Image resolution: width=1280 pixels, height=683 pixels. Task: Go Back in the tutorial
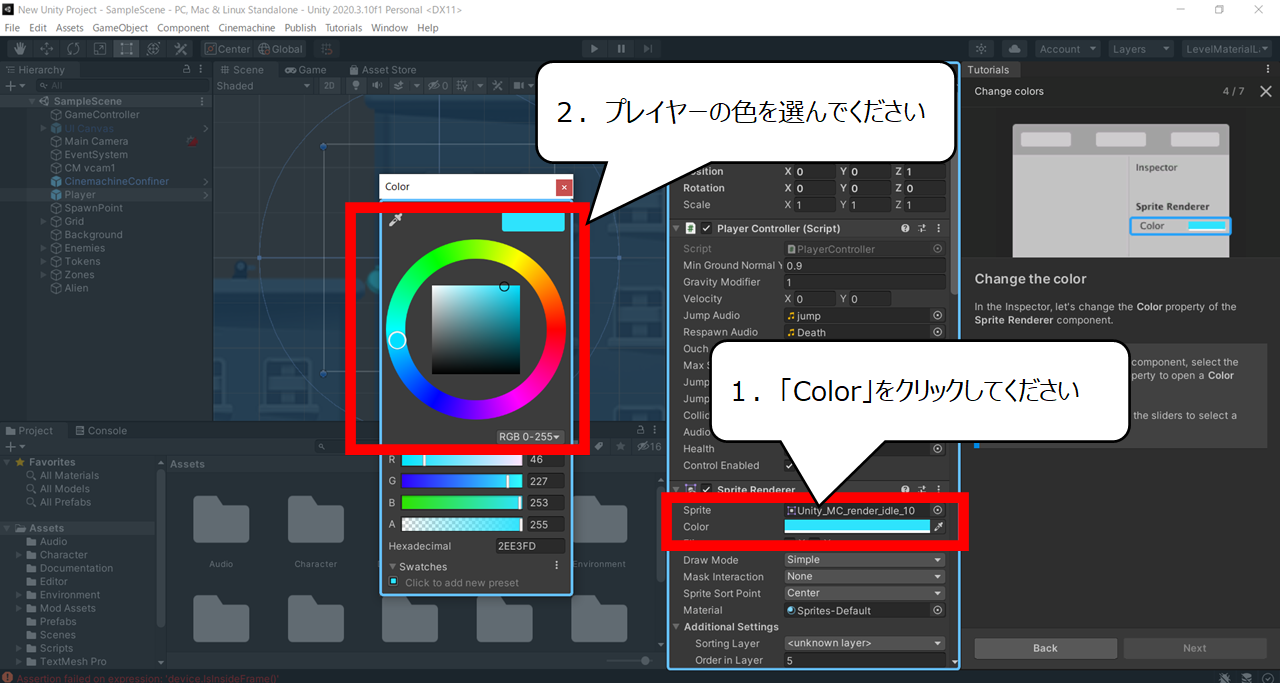[1045, 648]
